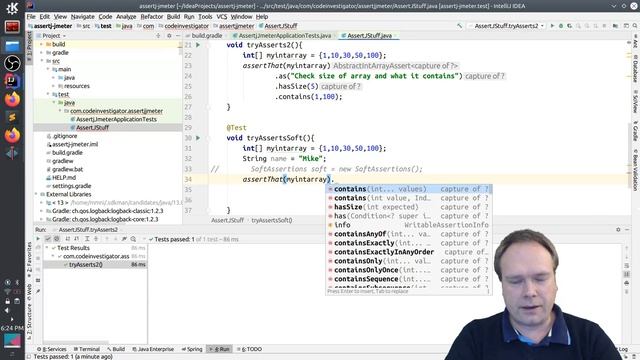640x360 pixels.
Task: Open the file manager icon in dock
Action: [12, 45]
